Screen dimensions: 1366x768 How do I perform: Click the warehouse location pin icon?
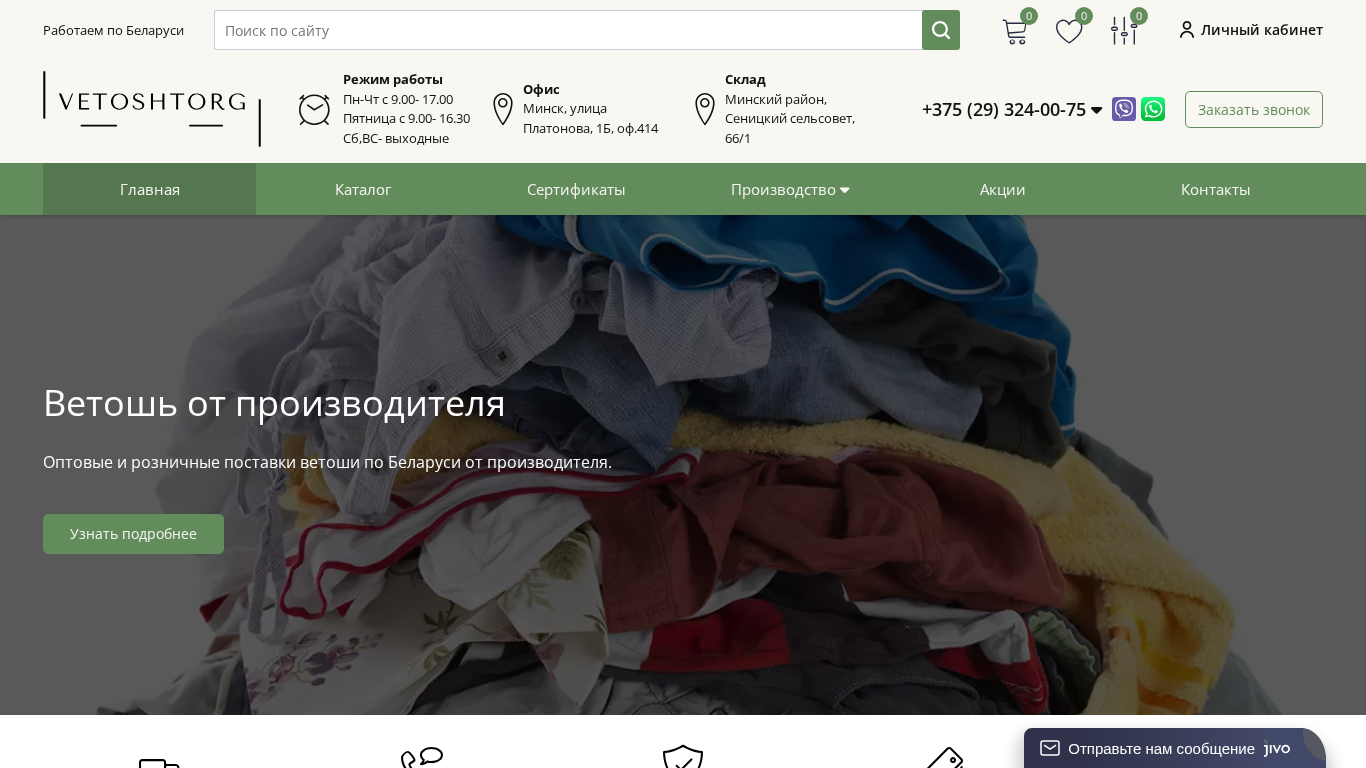[705, 109]
